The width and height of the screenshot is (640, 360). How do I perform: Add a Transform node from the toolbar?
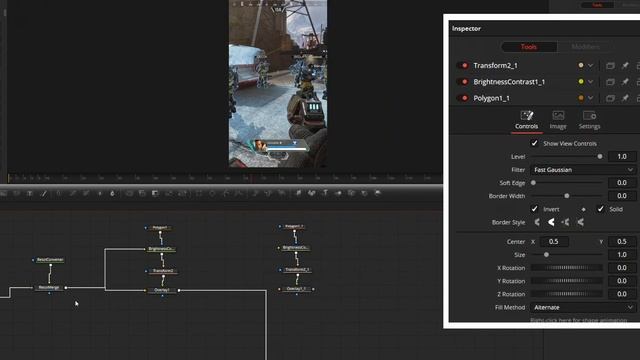point(182,193)
